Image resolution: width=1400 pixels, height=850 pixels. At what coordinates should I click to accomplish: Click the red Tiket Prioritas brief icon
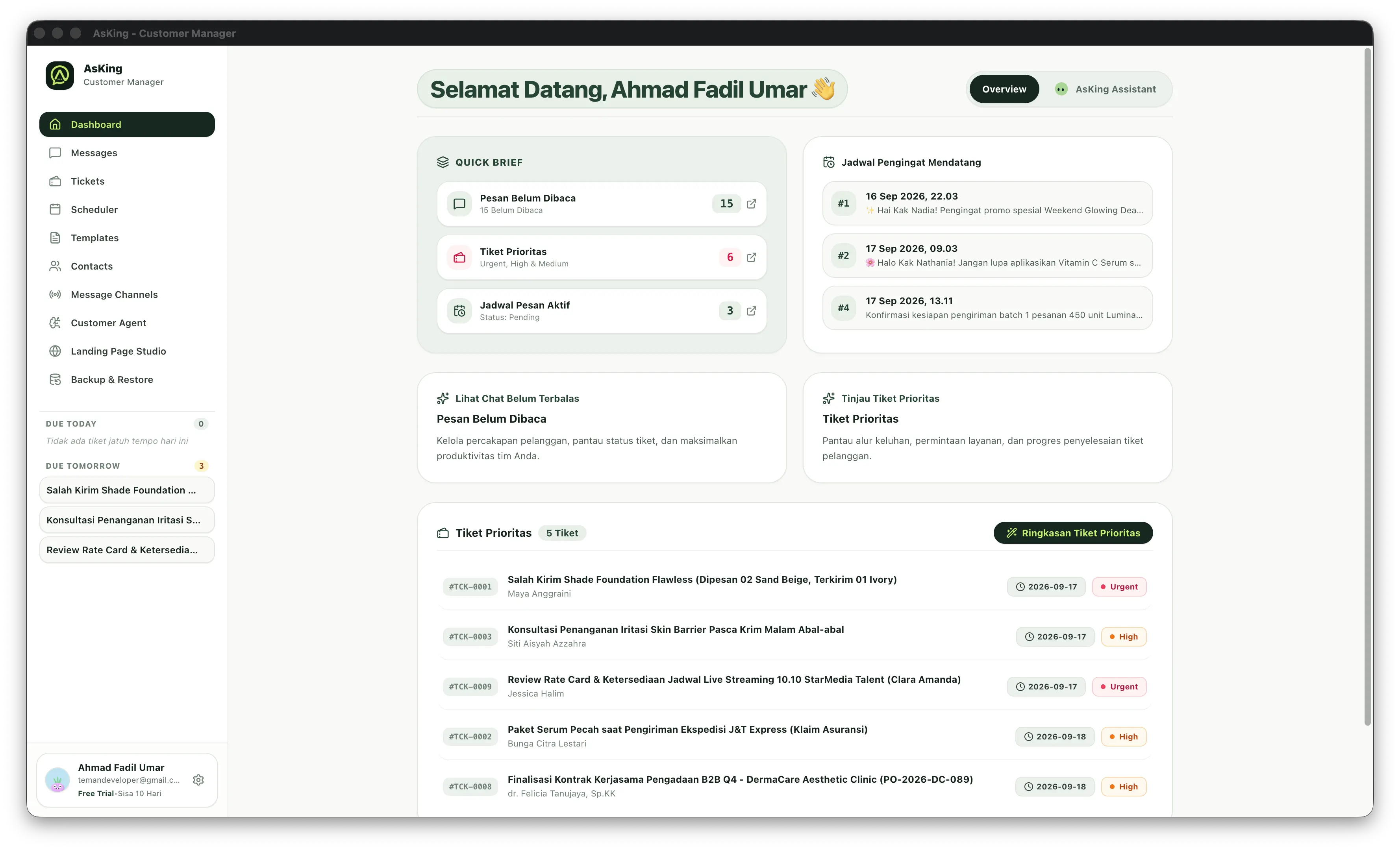tap(459, 257)
